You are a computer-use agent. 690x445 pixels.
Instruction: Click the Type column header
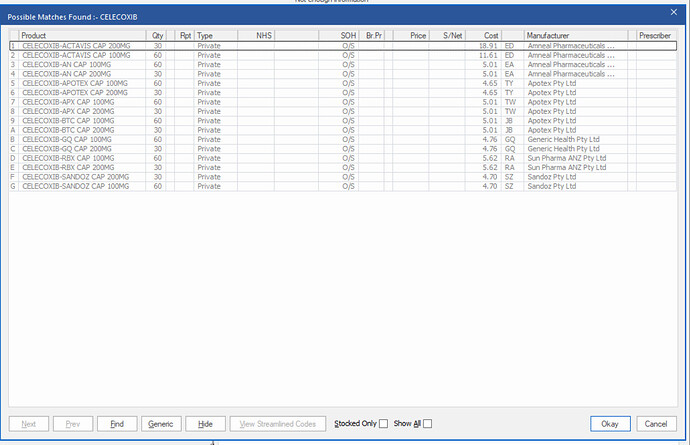click(216, 36)
